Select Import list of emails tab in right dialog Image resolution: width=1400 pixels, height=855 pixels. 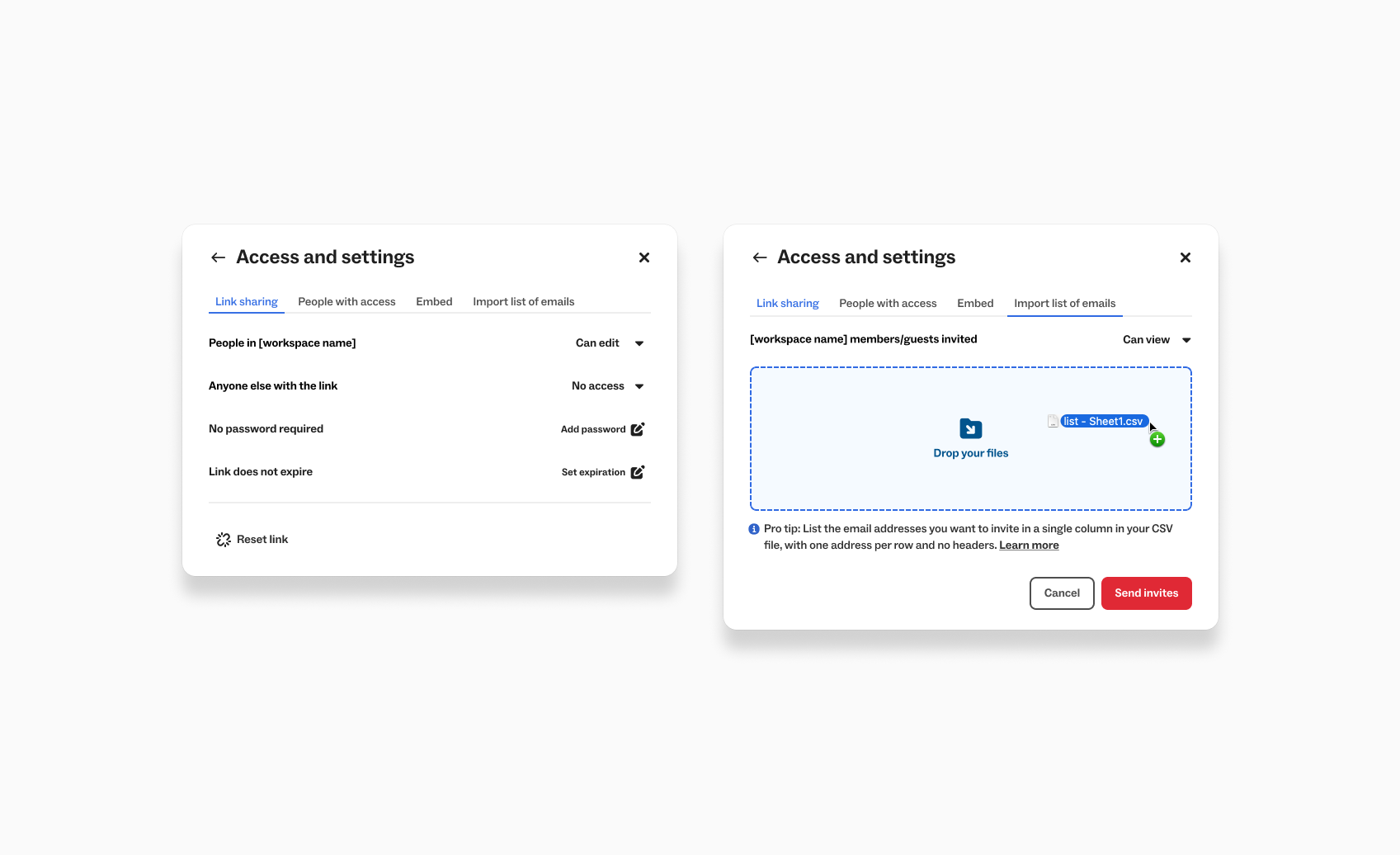coord(1065,304)
